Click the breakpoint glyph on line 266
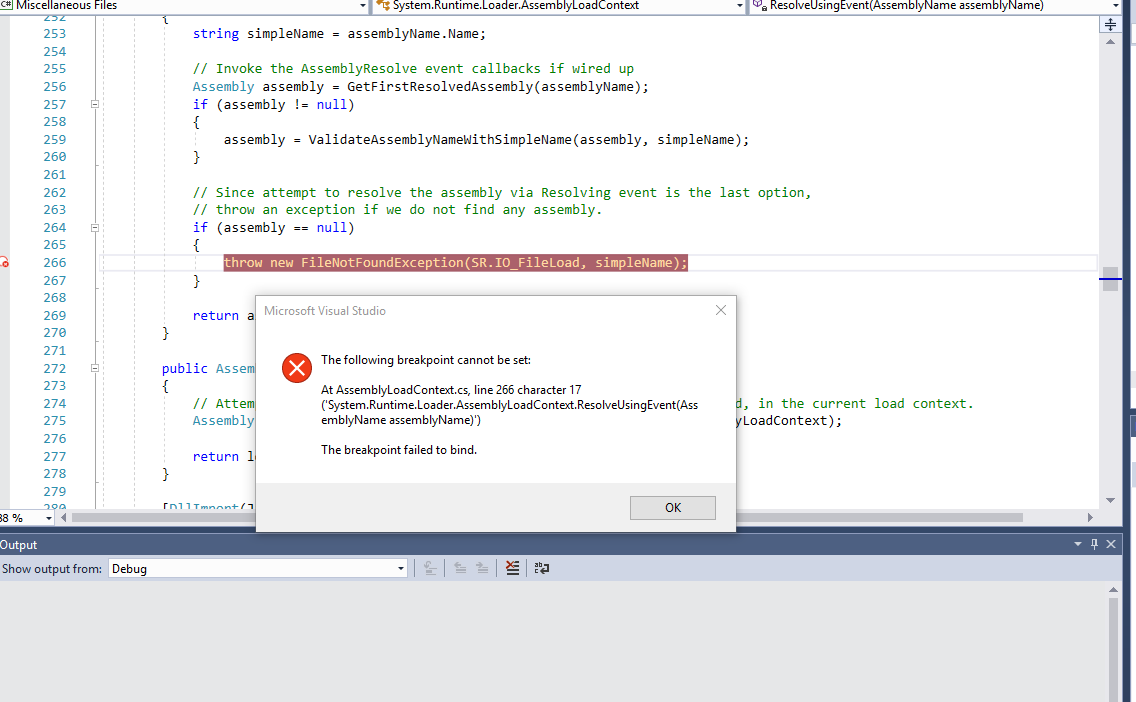Viewport: 1136px width, 702px height. click(4, 262)
